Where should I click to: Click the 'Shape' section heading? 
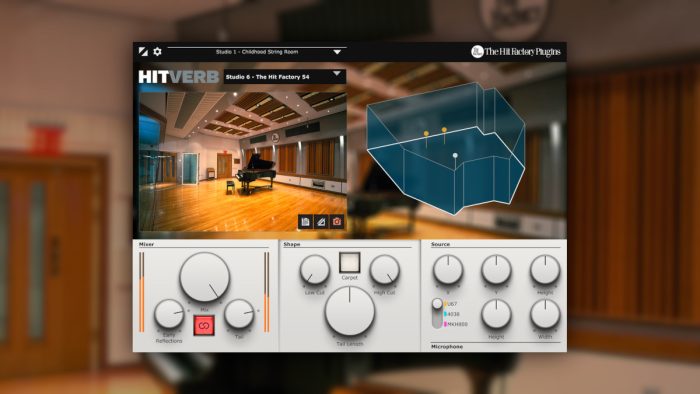[x=292, y=244]
